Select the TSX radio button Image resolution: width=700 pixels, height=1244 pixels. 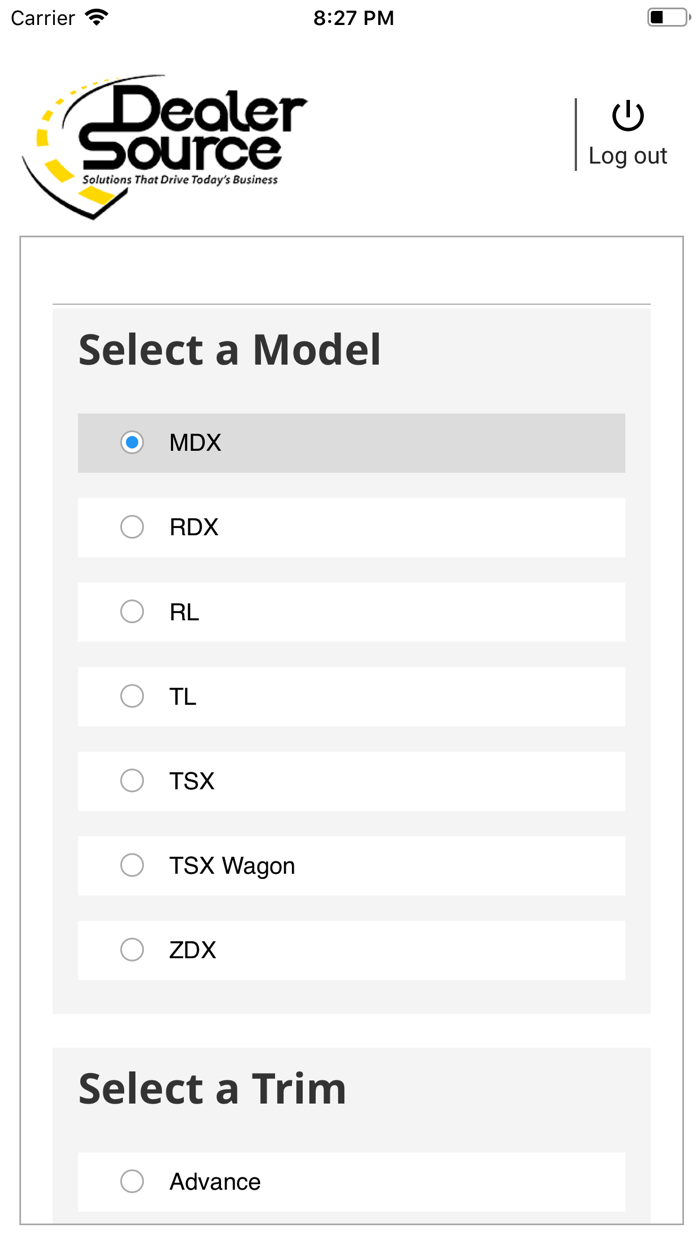(132, 781)
